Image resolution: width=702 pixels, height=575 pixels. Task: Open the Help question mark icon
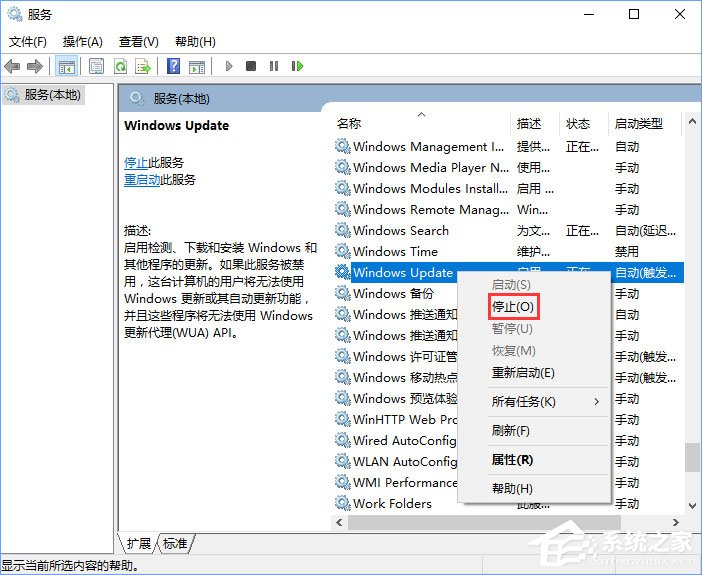[173, 67]
